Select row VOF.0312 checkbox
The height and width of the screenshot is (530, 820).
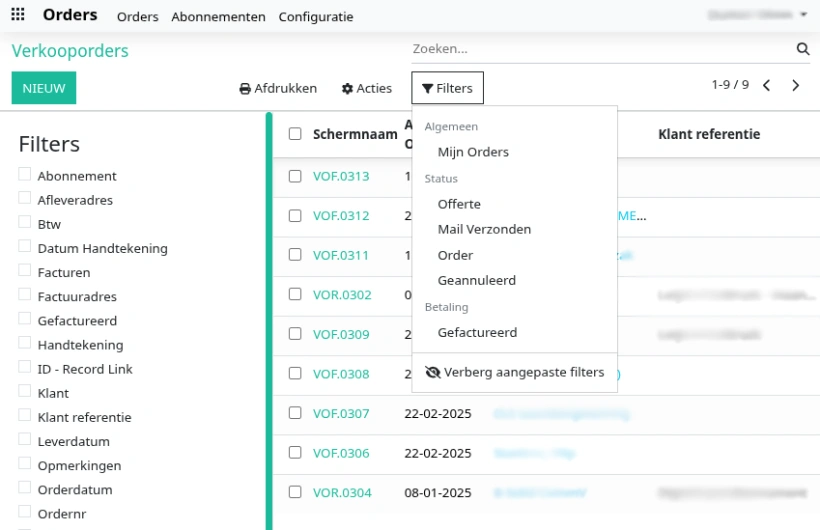(295, 216)
